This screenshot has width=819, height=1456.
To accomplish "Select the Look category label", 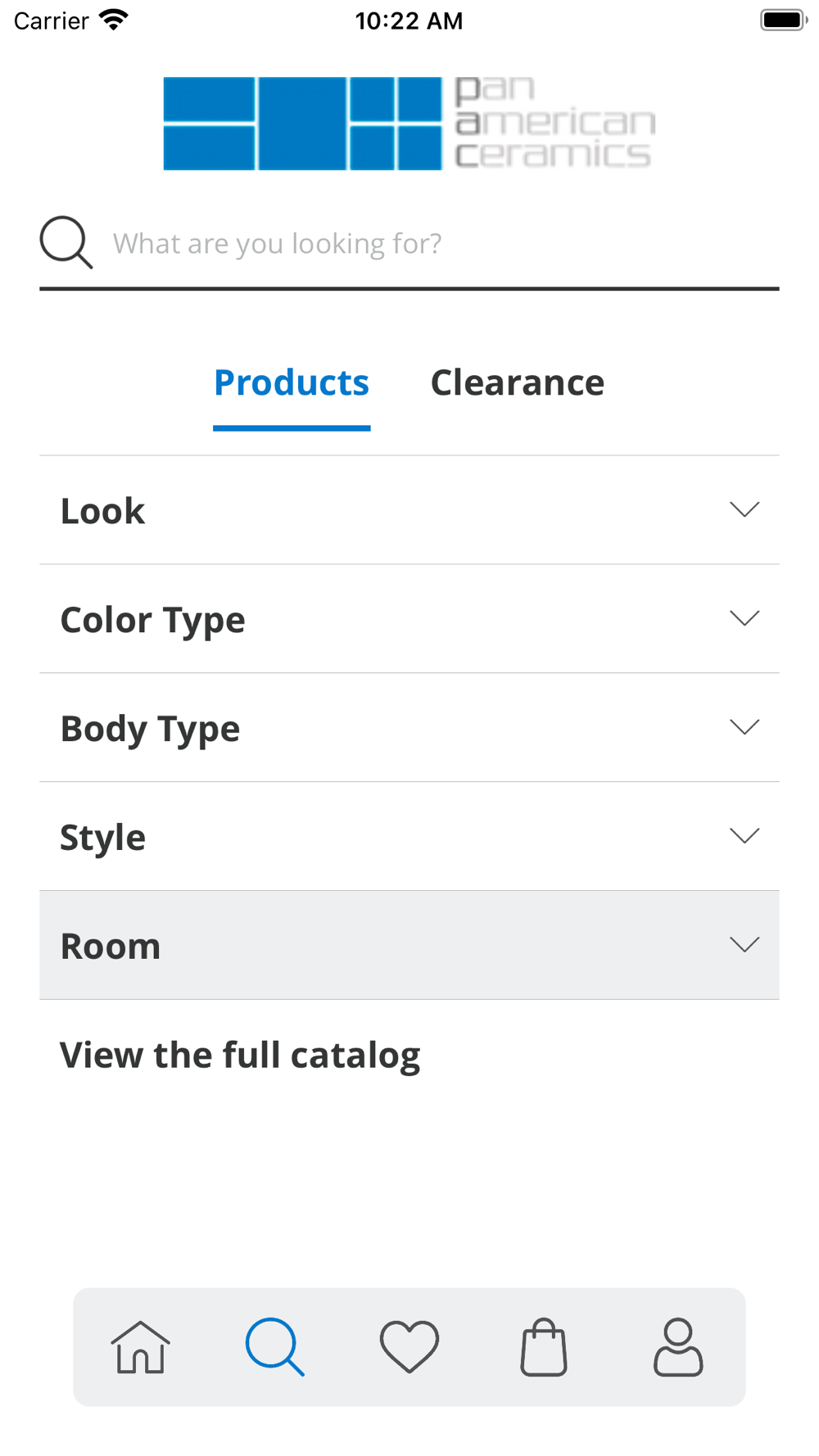I will coord(102,510).
